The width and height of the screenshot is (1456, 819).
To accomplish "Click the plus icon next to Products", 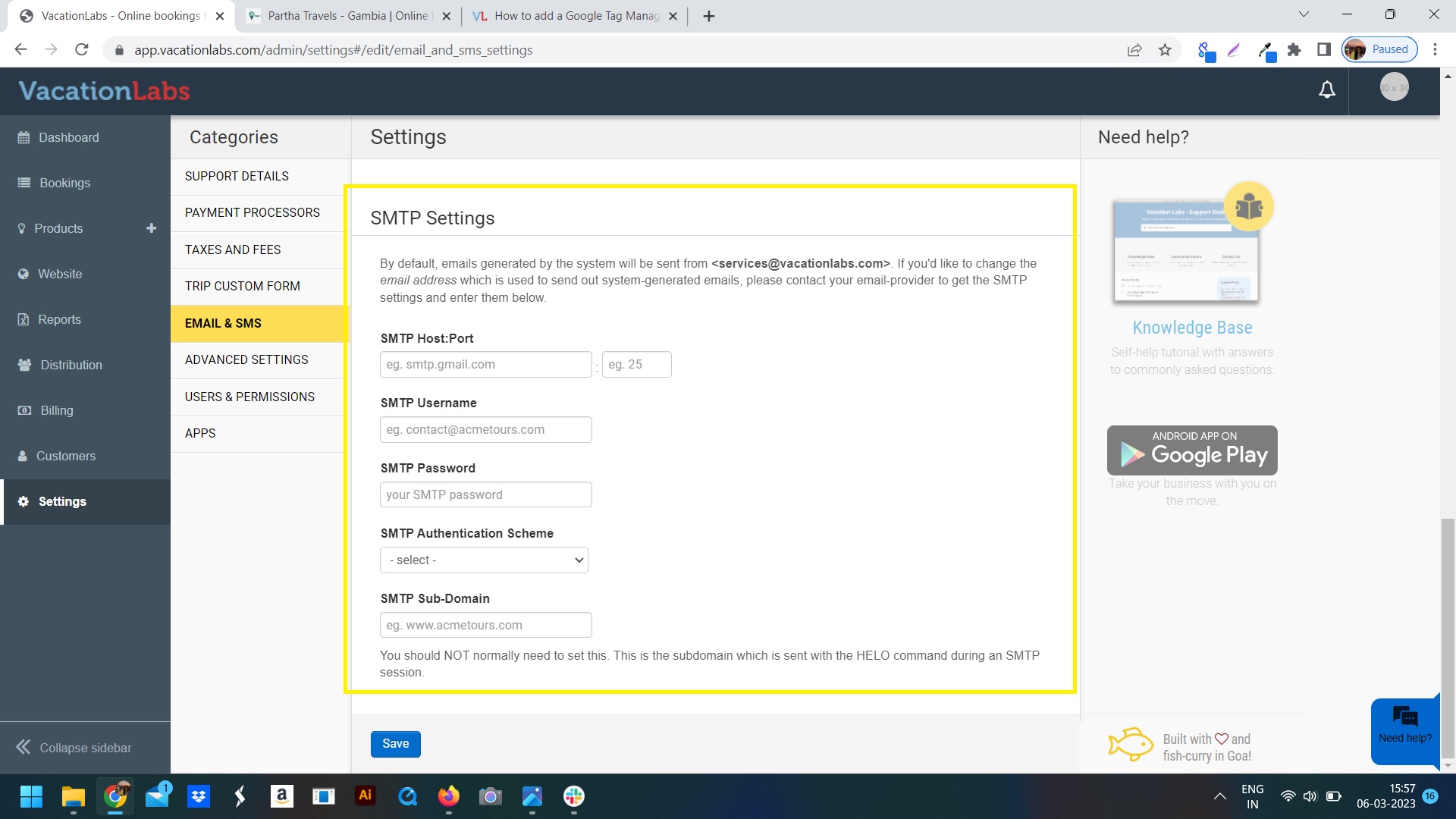I will 151,228.
